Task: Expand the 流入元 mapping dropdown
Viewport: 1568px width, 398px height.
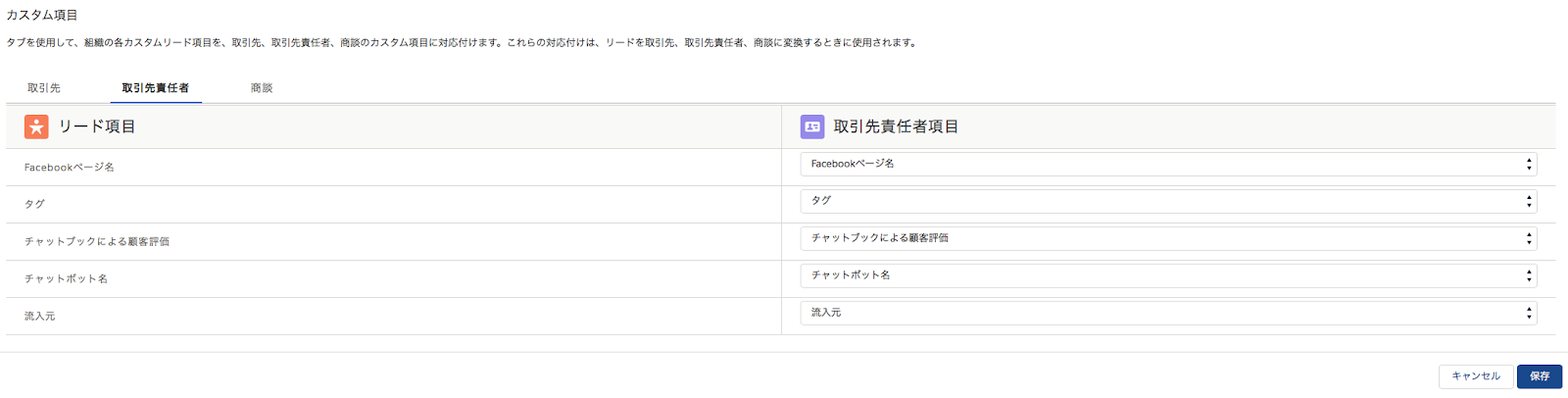Action: [x=1167, y=313]
